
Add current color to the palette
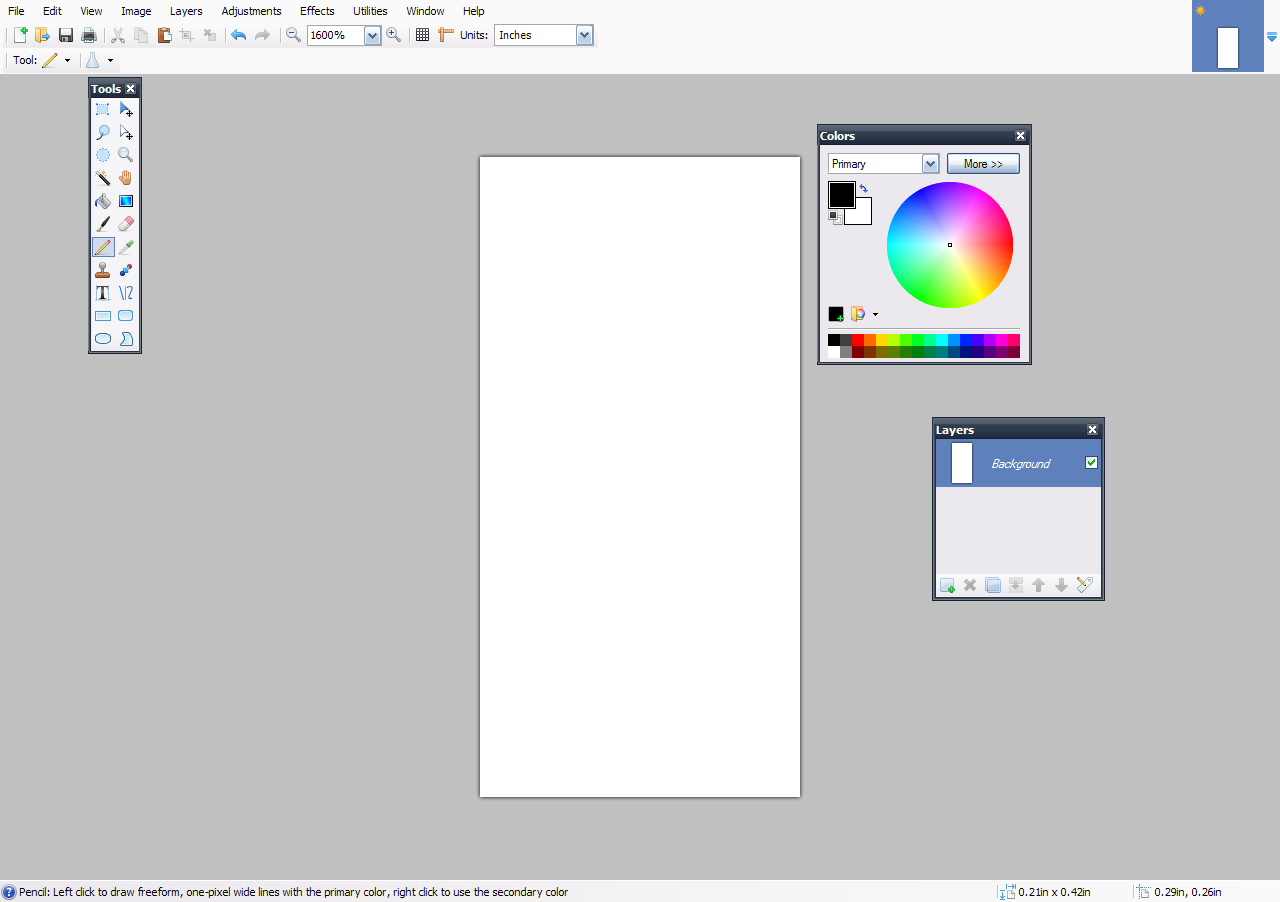tap(836, 314)
